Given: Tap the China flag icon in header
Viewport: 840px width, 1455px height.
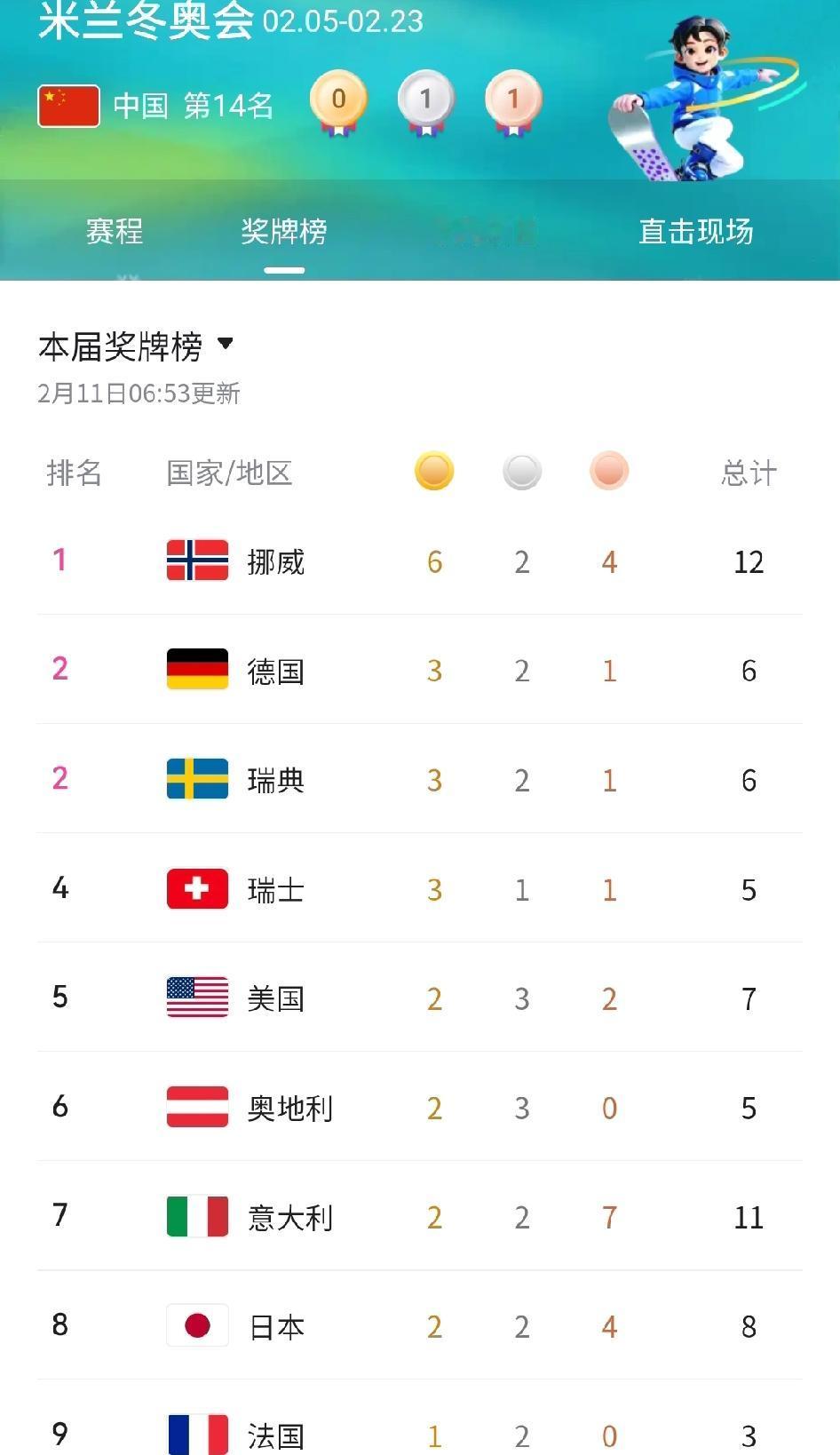Looking at the screenshot, I should click(68, 106).
